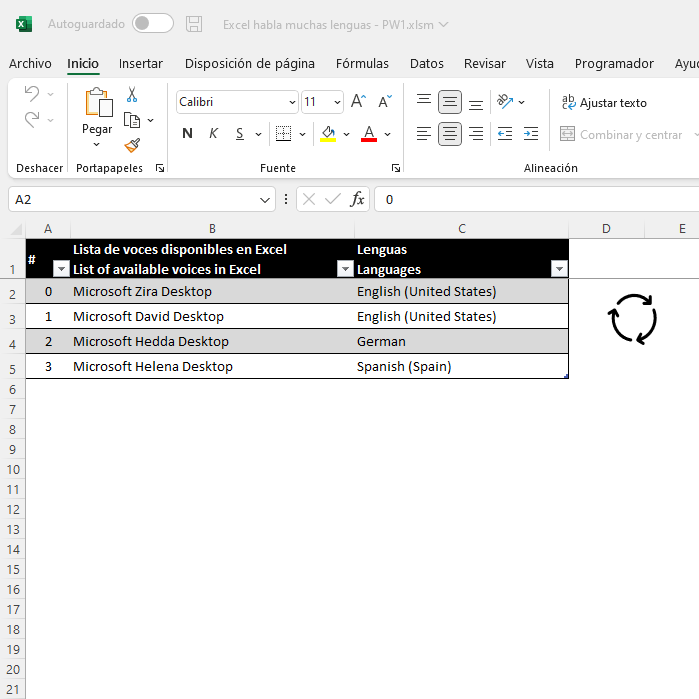Open the Portapapeles dialog launcher

click(160, 168)
